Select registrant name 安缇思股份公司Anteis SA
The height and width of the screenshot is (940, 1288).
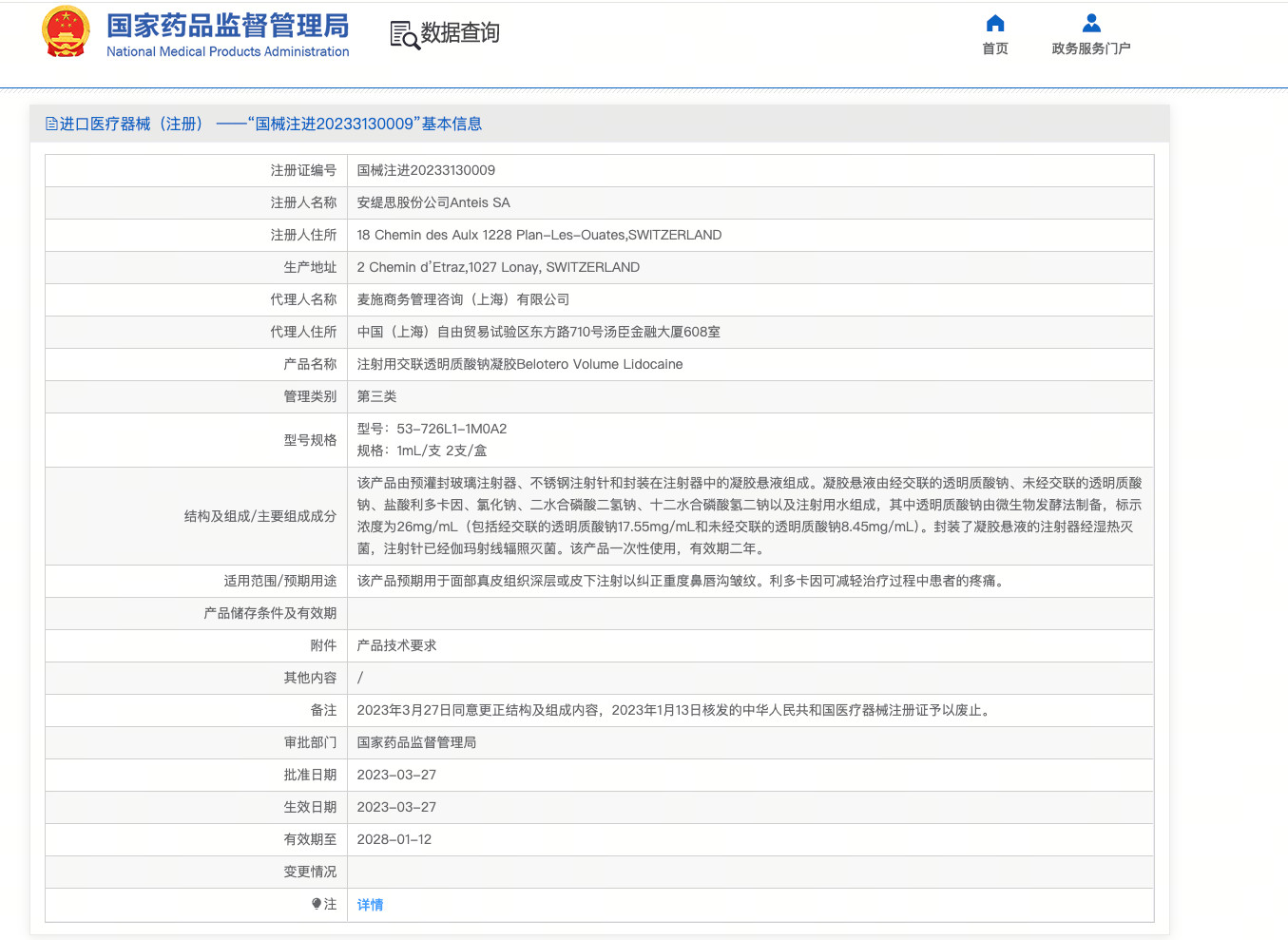point(433,202)
